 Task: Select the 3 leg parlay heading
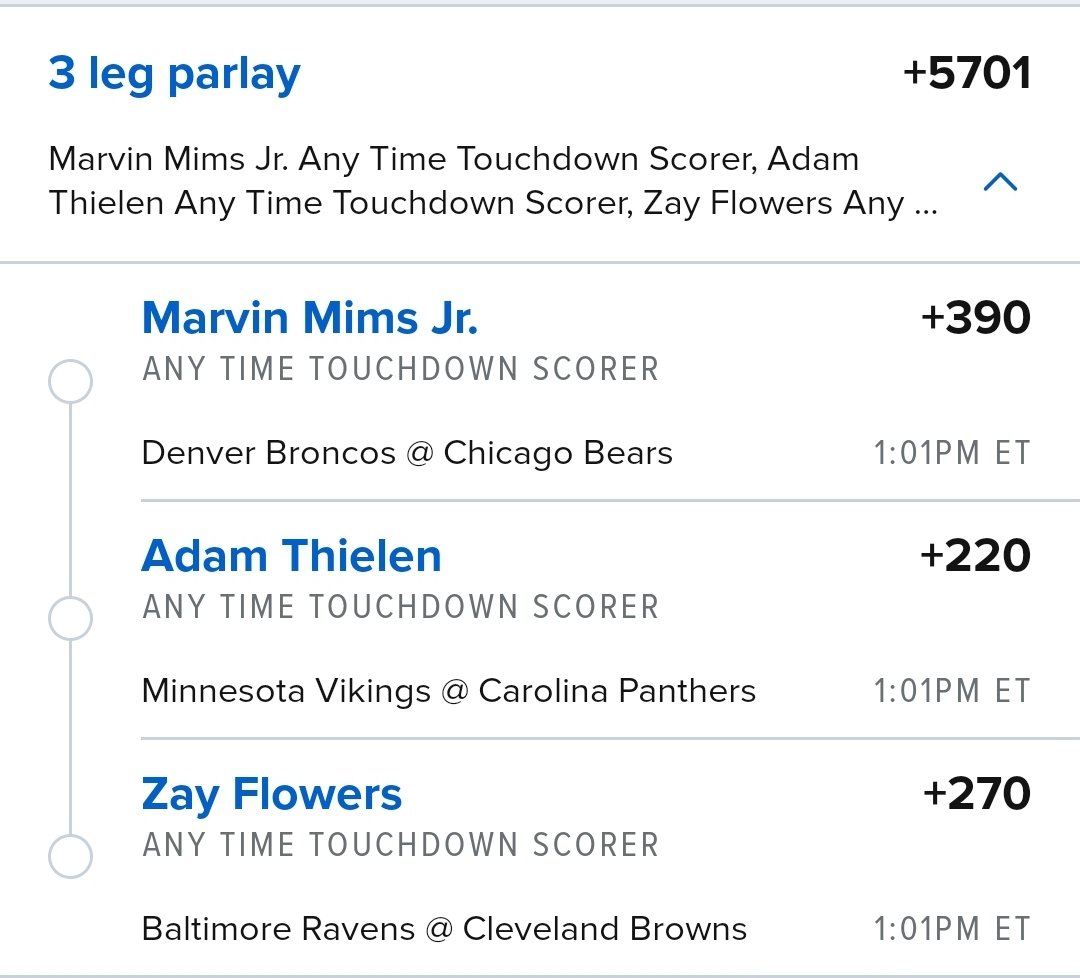174,74
